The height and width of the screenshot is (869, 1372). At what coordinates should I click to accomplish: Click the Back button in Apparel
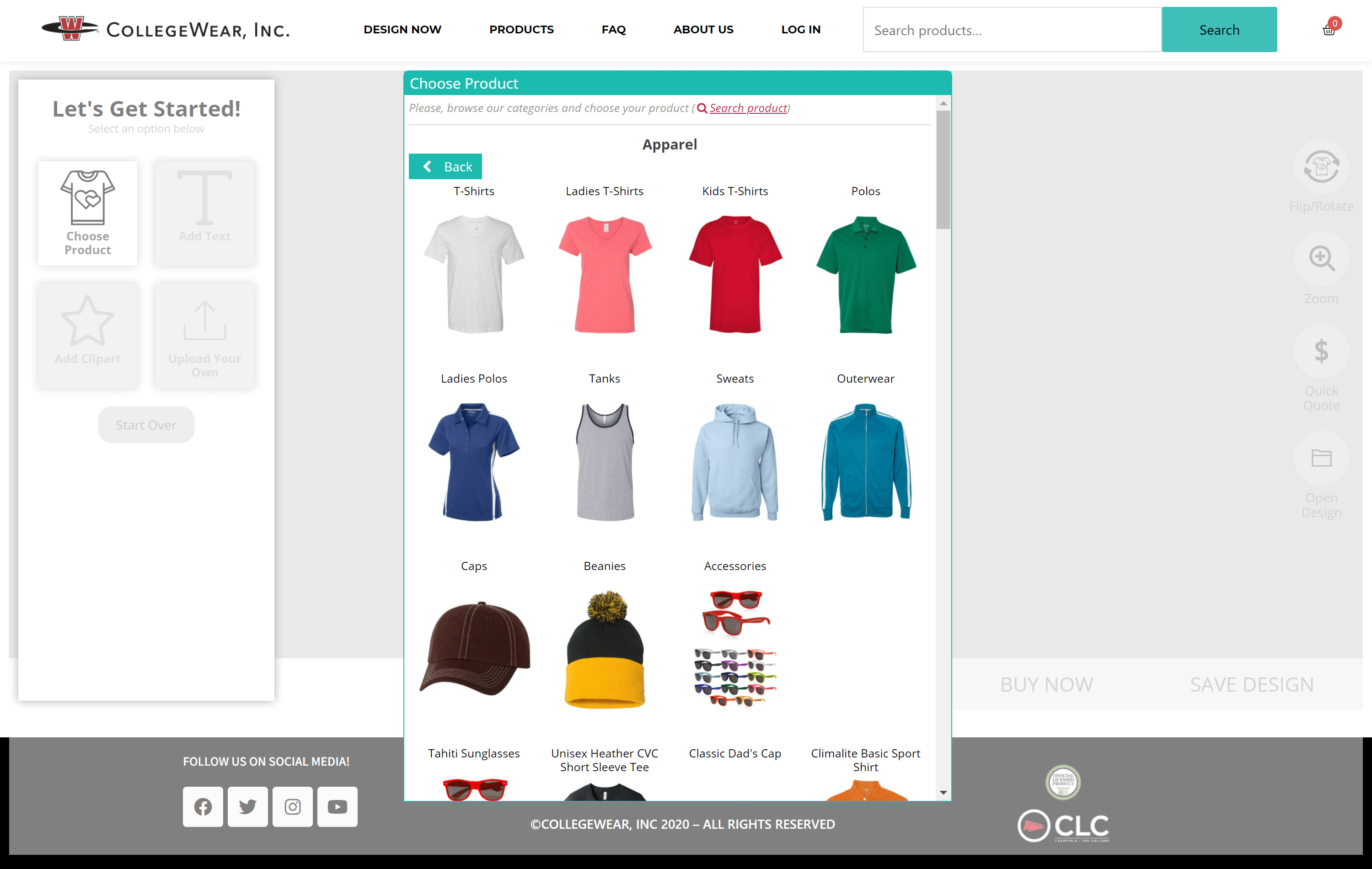tap(445, 166)
